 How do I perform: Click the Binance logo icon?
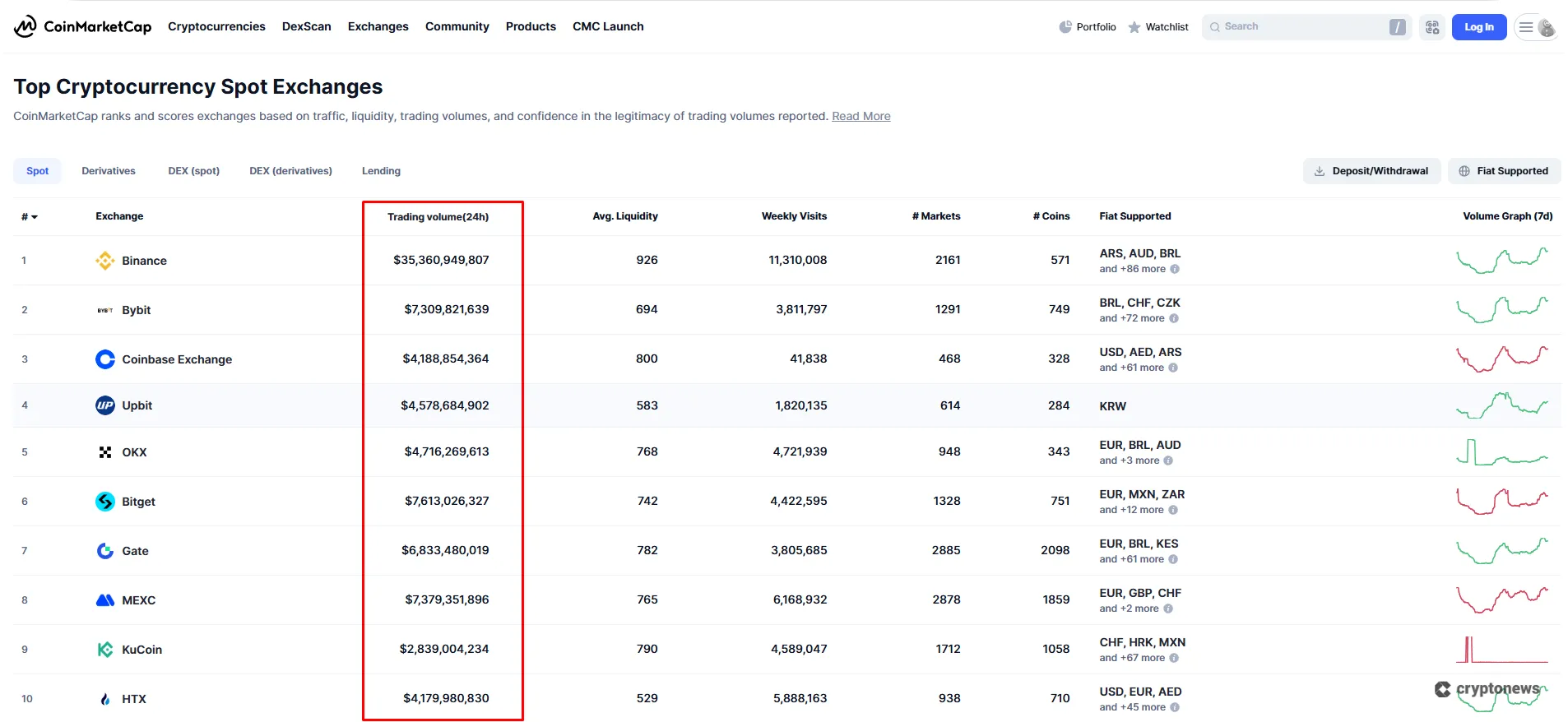coord(105,261)
